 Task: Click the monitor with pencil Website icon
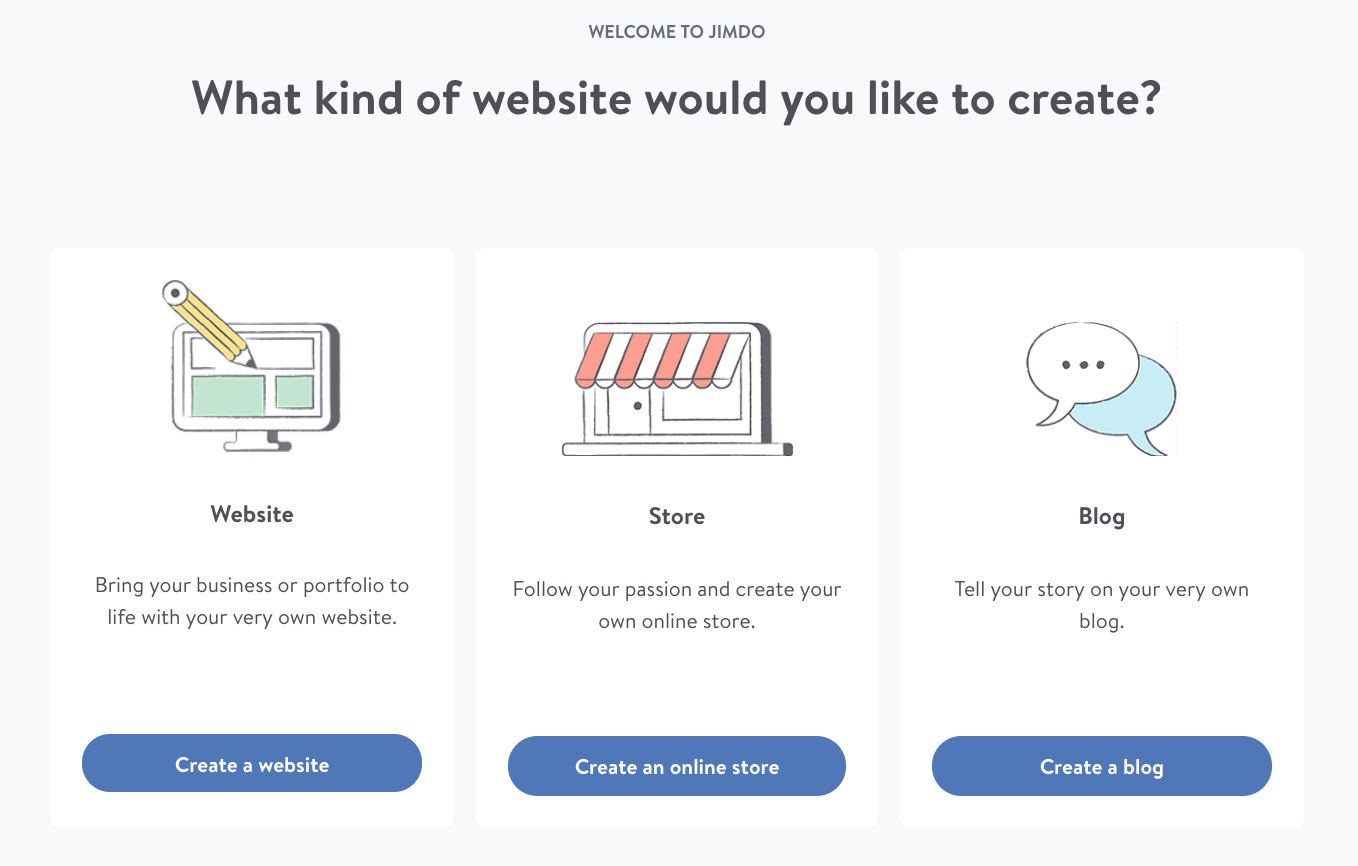click(x=252, y=366)
